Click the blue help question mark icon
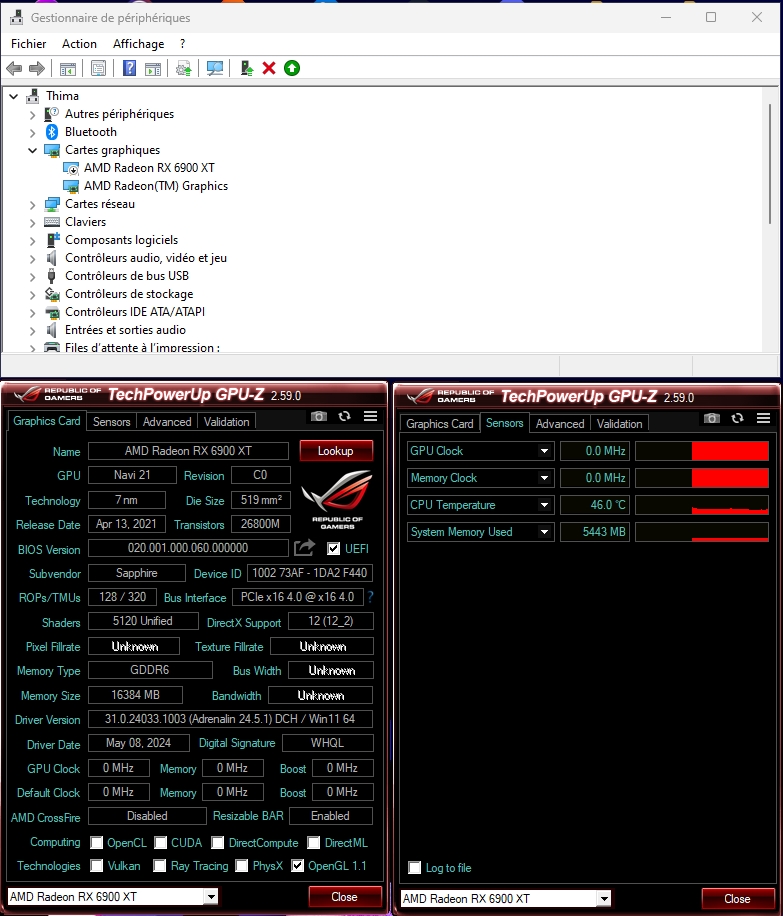 (129, 68)
